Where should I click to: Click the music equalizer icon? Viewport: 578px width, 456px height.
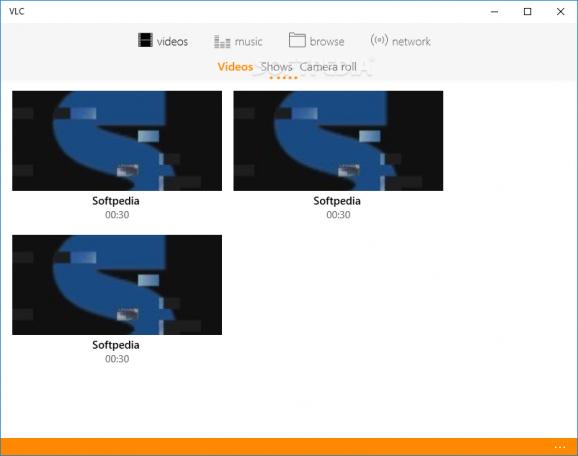coord(222,41)
